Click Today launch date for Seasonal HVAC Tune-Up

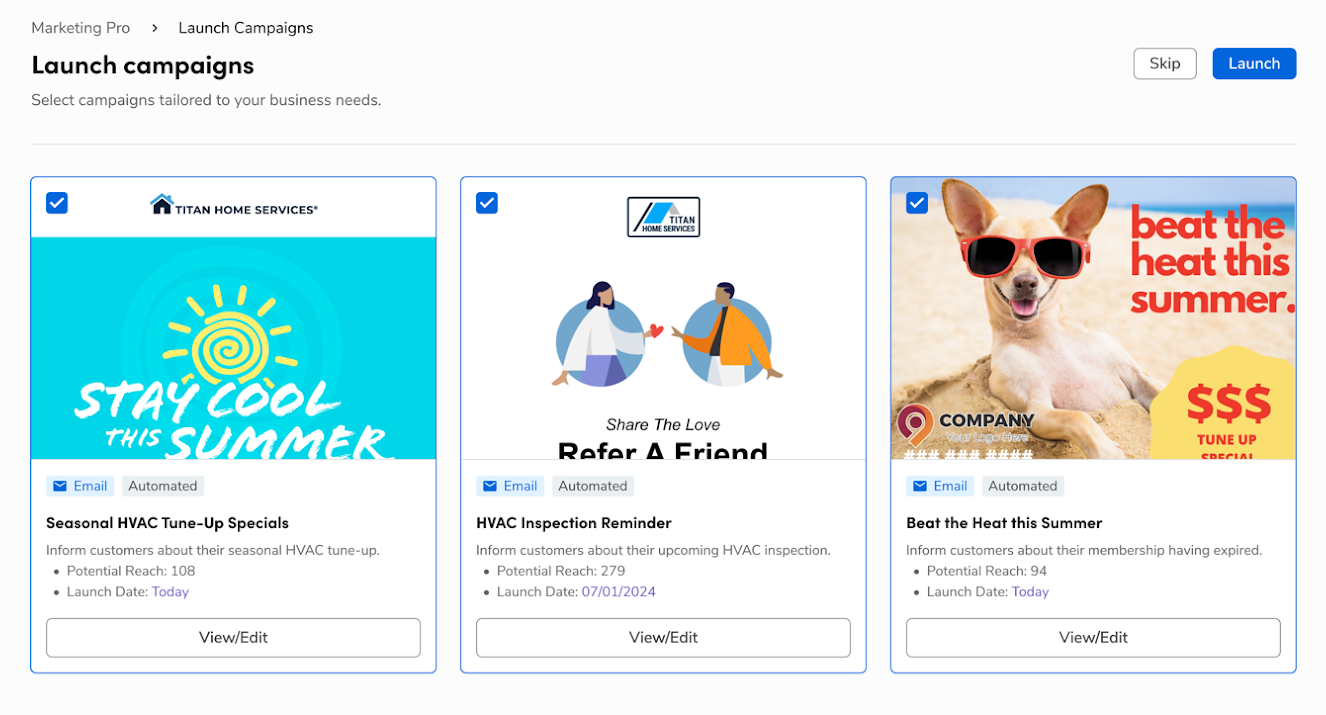(x=170, y=592)
